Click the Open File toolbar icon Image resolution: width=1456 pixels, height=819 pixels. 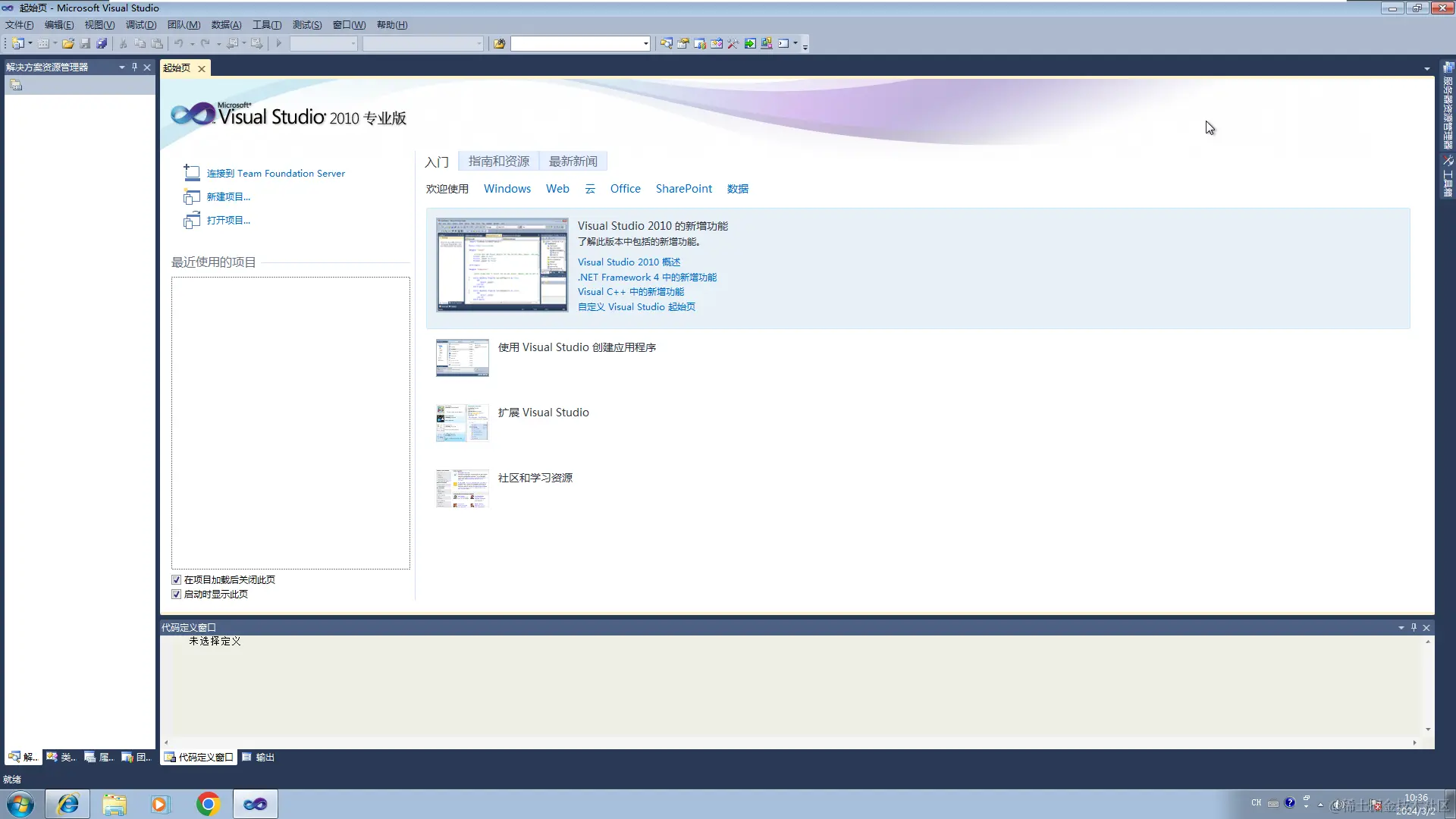(68, 44)
